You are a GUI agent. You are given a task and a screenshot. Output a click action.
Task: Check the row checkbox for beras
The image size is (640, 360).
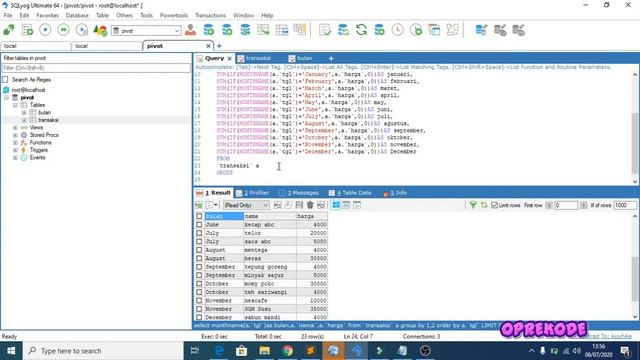pyautogui.click(x=199, y=258)
